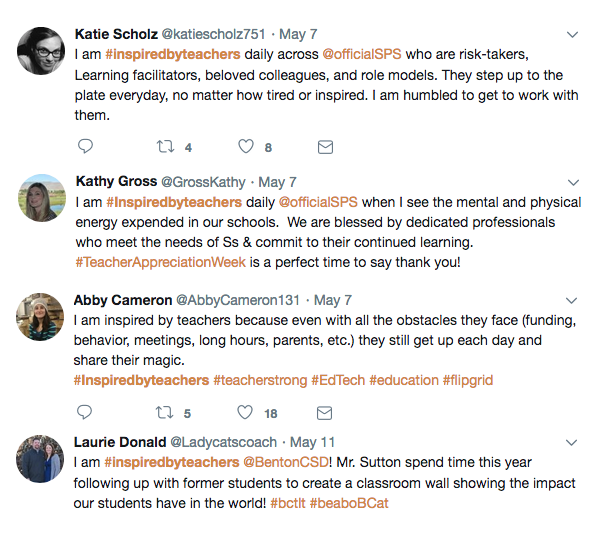Like Katie Scholz's tweet
The height and width of the screenshot is (540, 609).
246,146
